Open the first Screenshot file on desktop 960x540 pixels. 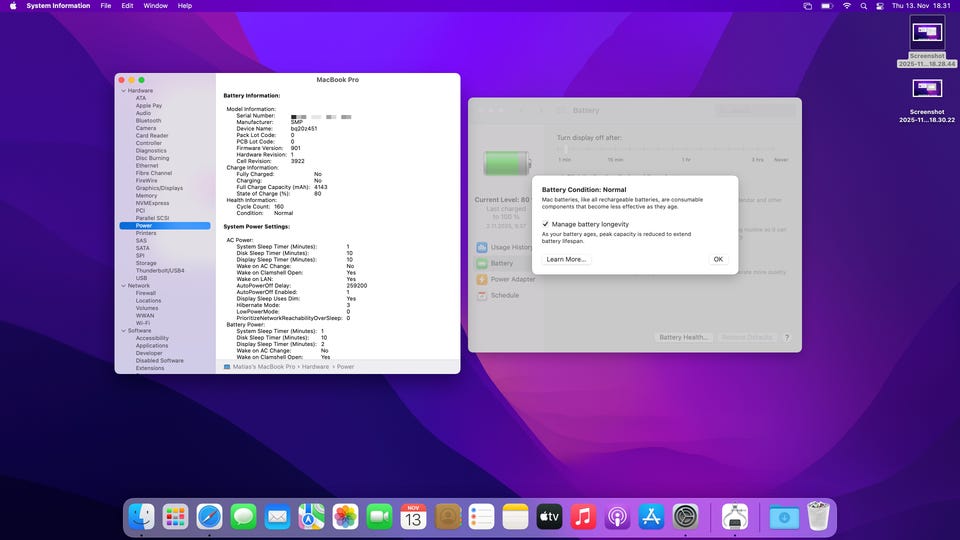[926, 34]
